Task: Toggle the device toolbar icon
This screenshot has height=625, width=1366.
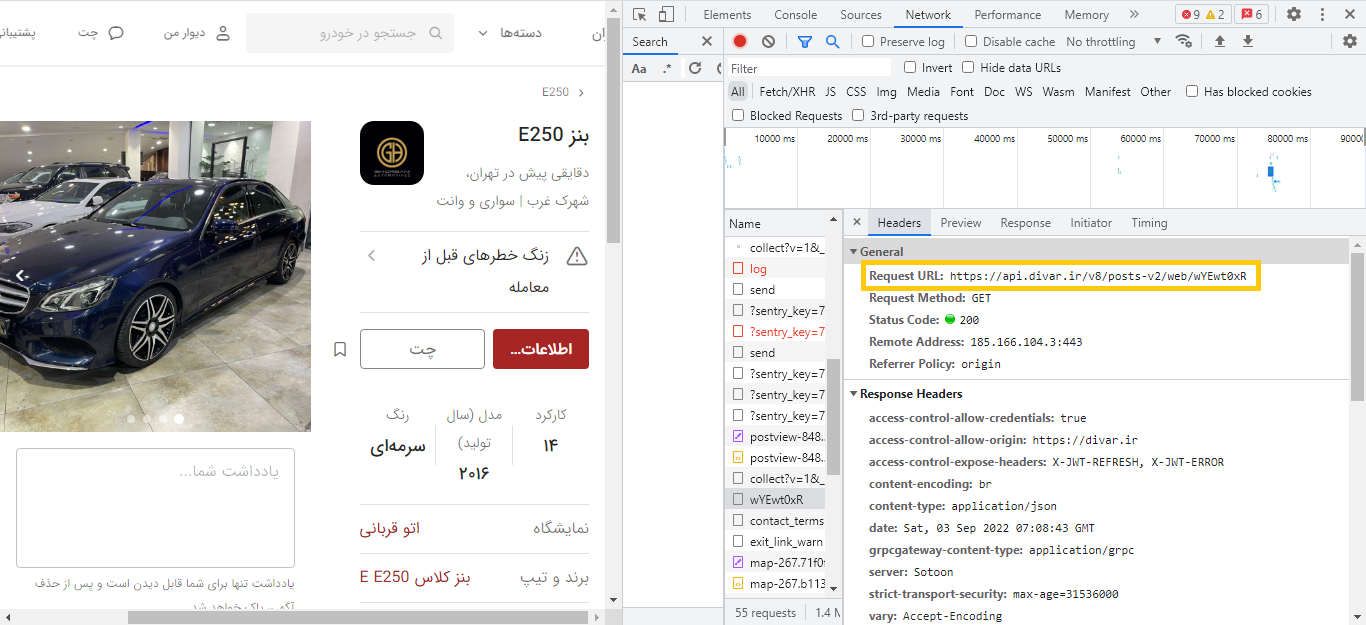Action: pyautogui.click(x=666, y=14)
